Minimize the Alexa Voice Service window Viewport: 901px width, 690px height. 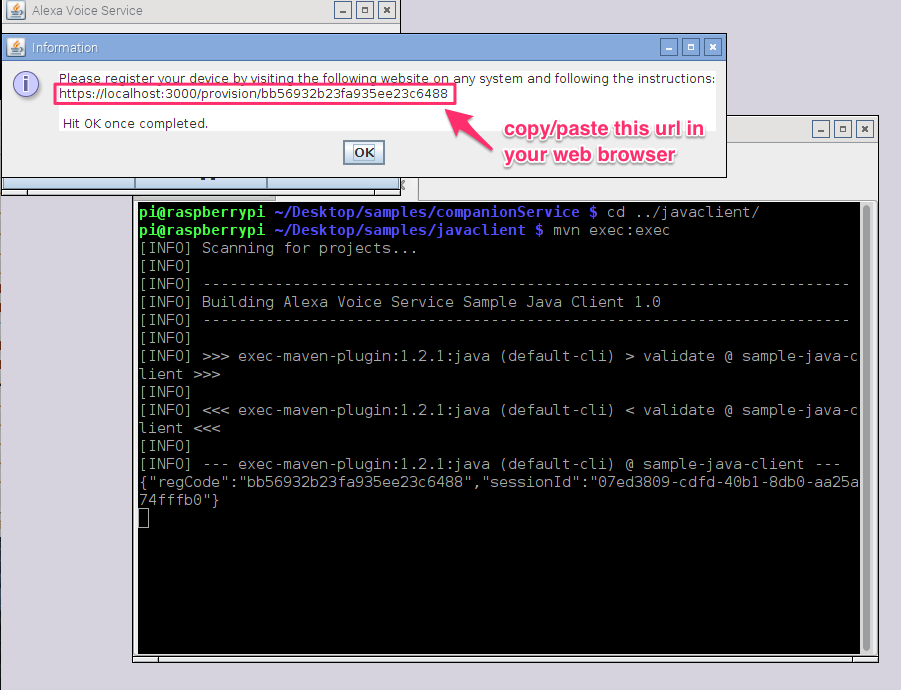[343, 10]
